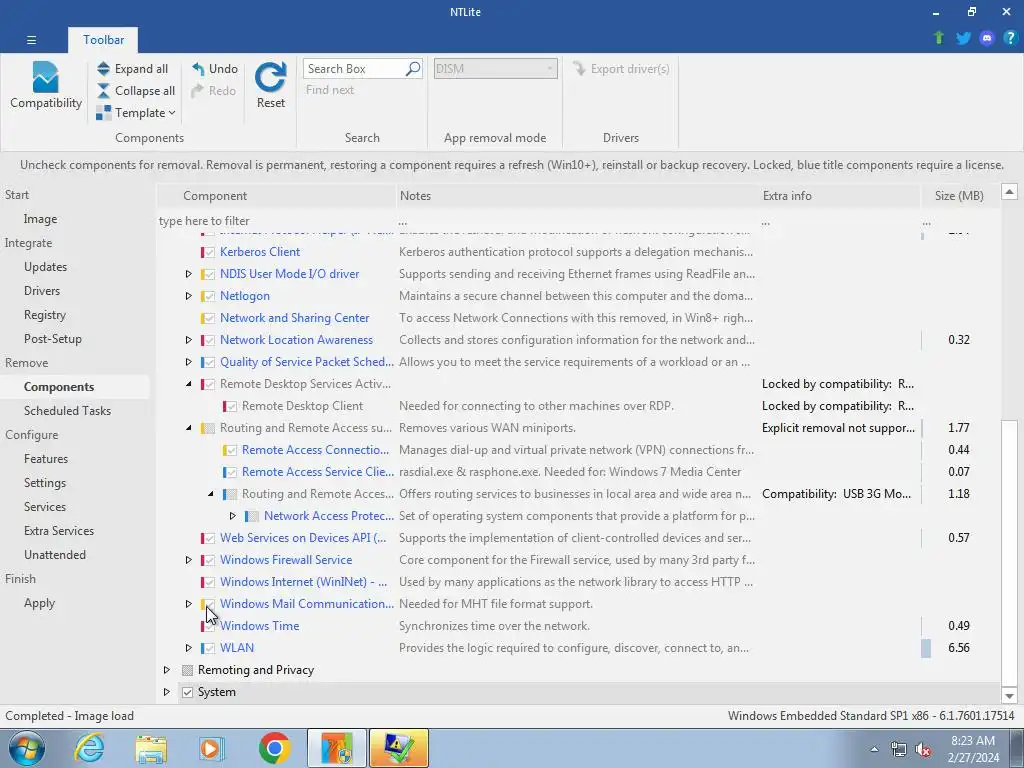Open the Services page
The image size is (1024, 768).
pos(44,507)
